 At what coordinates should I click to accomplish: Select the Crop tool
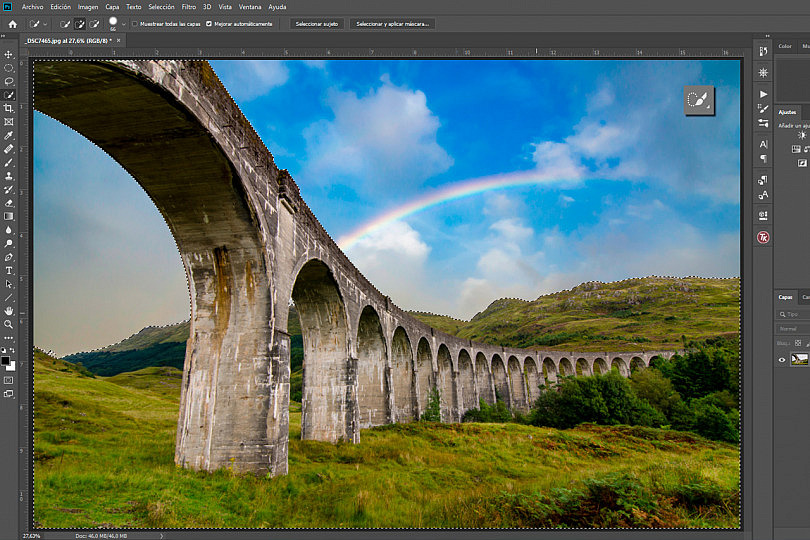(x=8, y=108)
